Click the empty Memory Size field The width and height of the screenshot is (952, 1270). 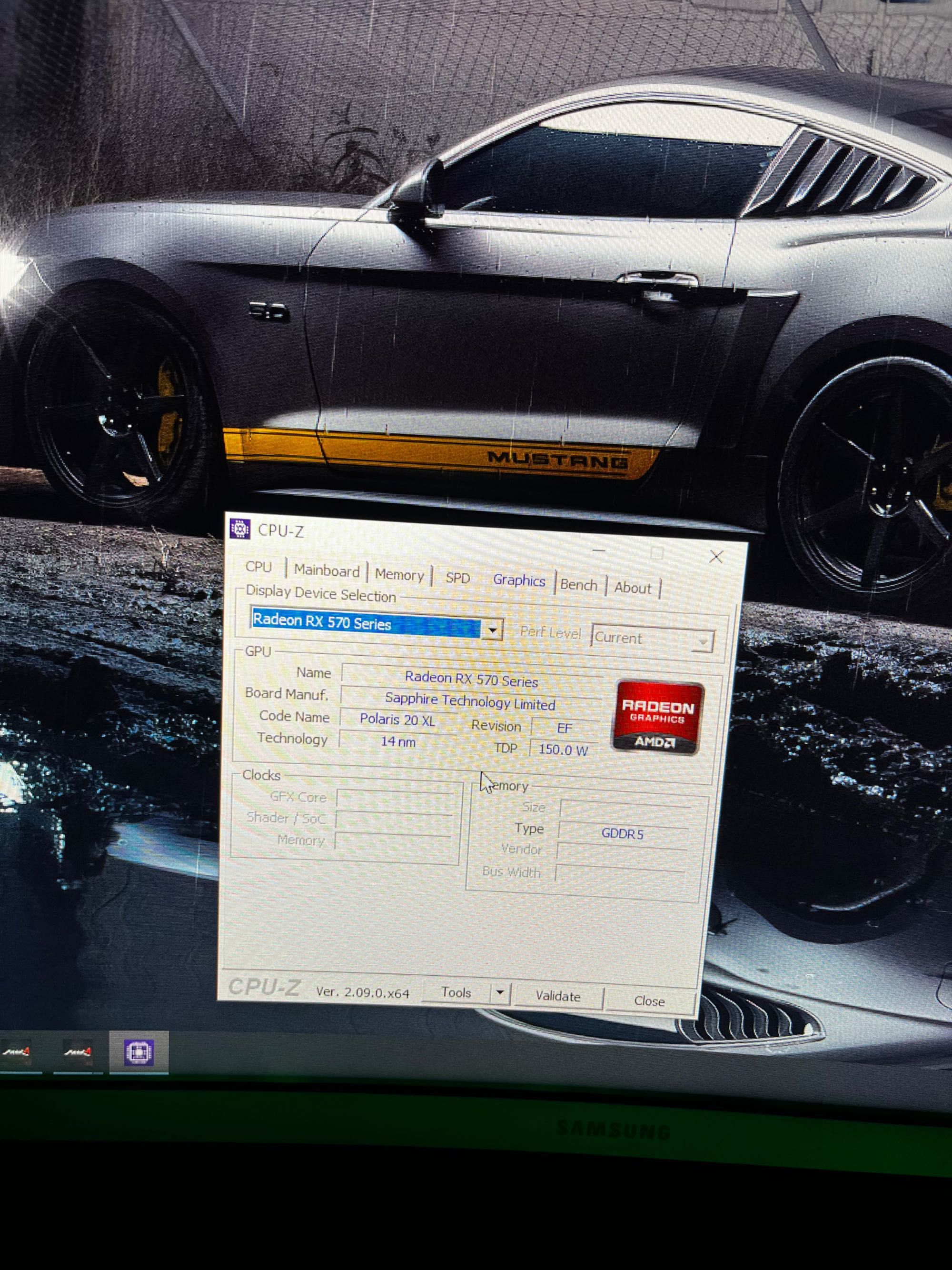[625, 810]
